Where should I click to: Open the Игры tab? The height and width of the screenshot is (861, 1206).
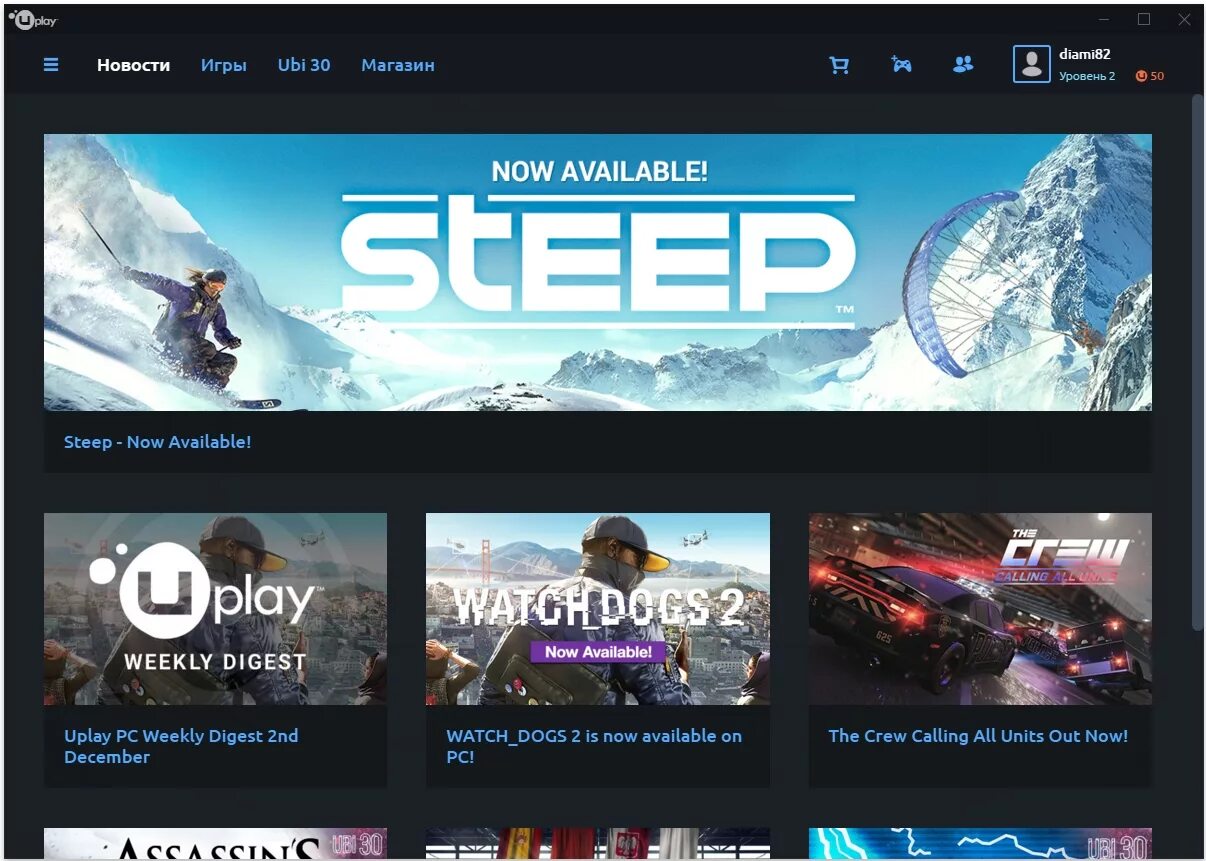(224, 65)
